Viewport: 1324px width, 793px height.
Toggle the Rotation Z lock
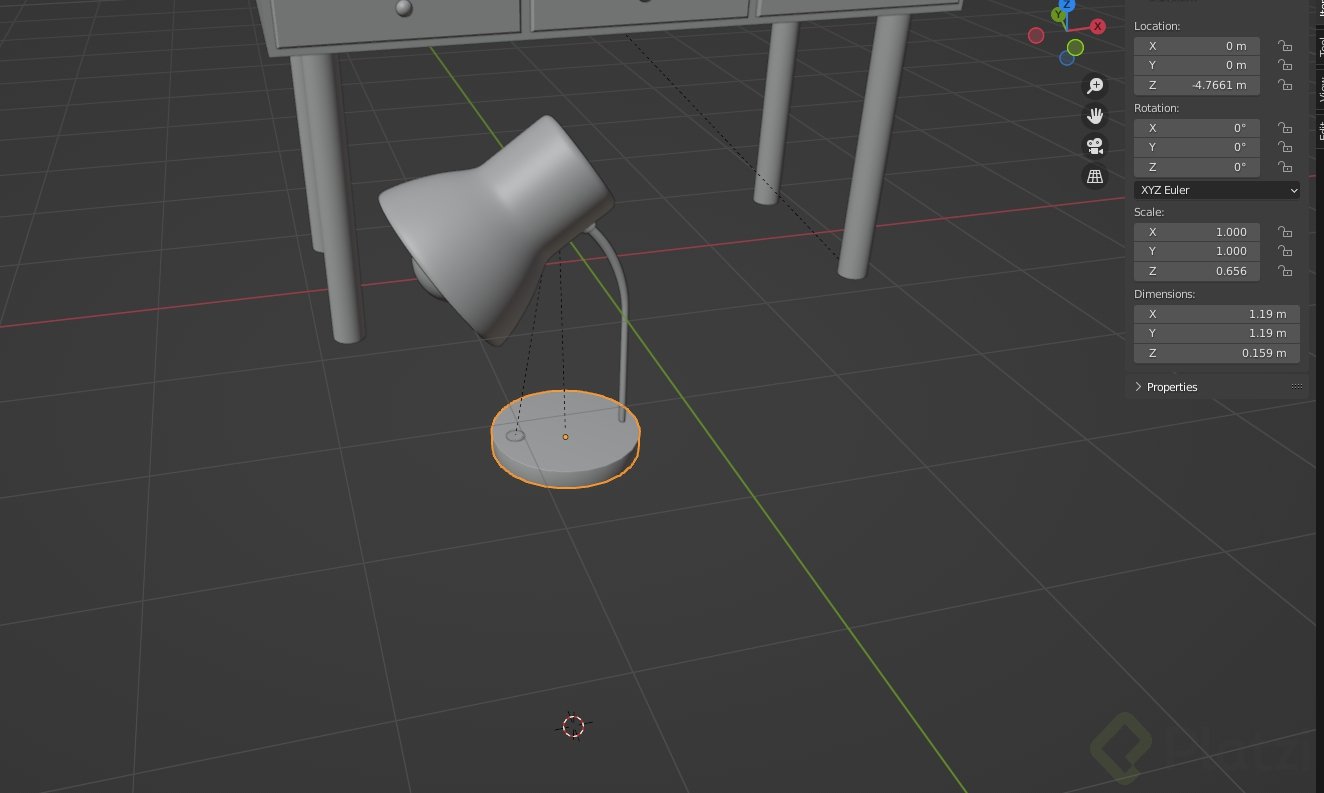click(1285, 167)
